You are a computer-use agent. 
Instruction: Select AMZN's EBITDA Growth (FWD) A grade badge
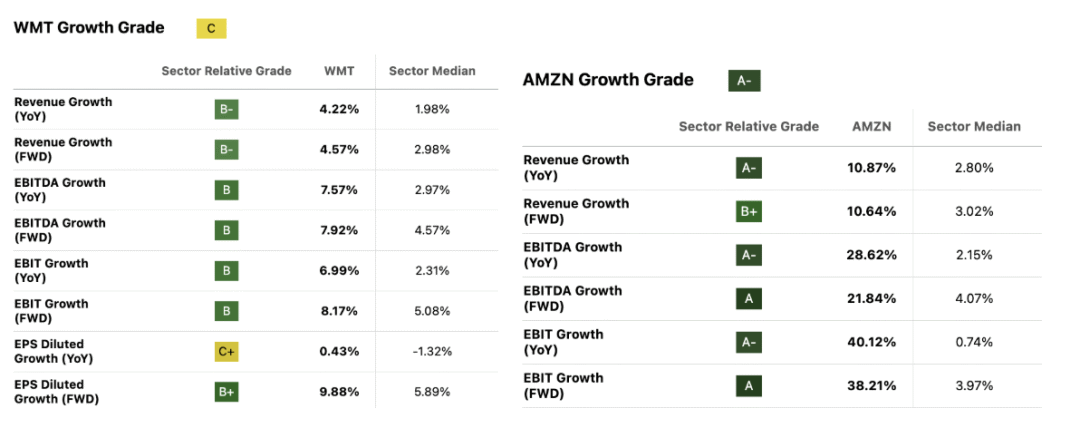pyautogui.click(x=748, y=299)
